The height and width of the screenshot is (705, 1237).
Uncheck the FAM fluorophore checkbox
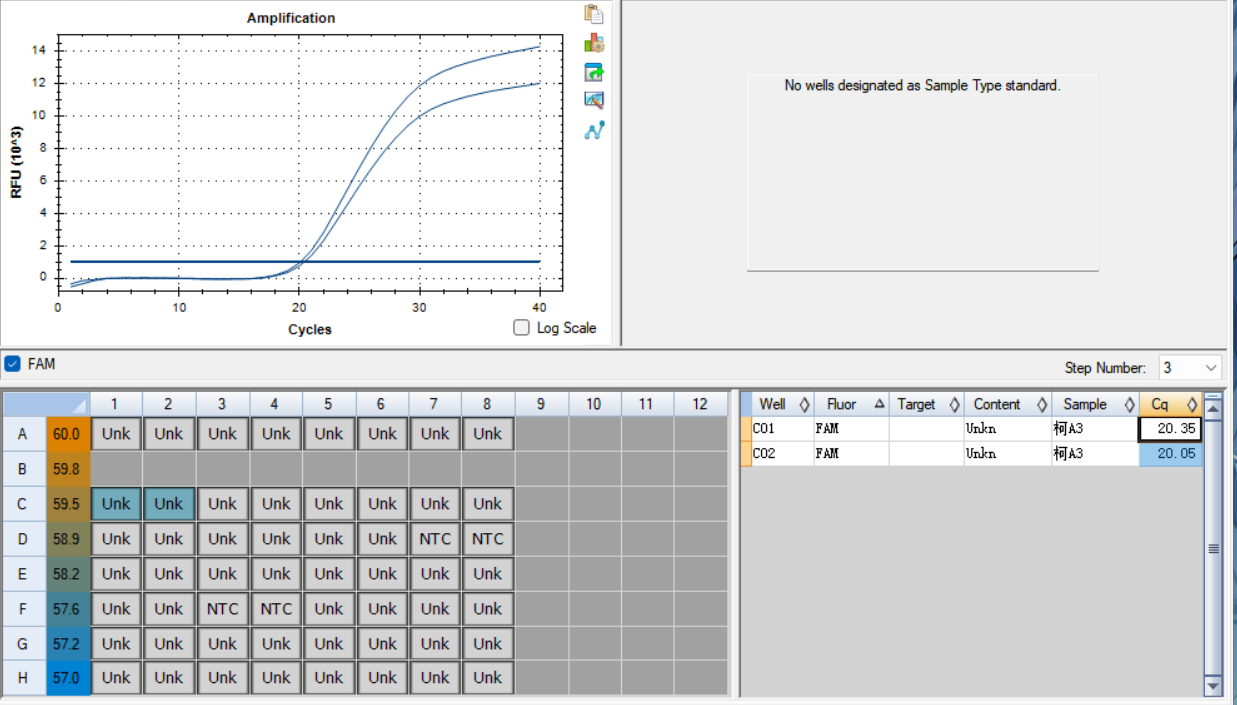12,364
